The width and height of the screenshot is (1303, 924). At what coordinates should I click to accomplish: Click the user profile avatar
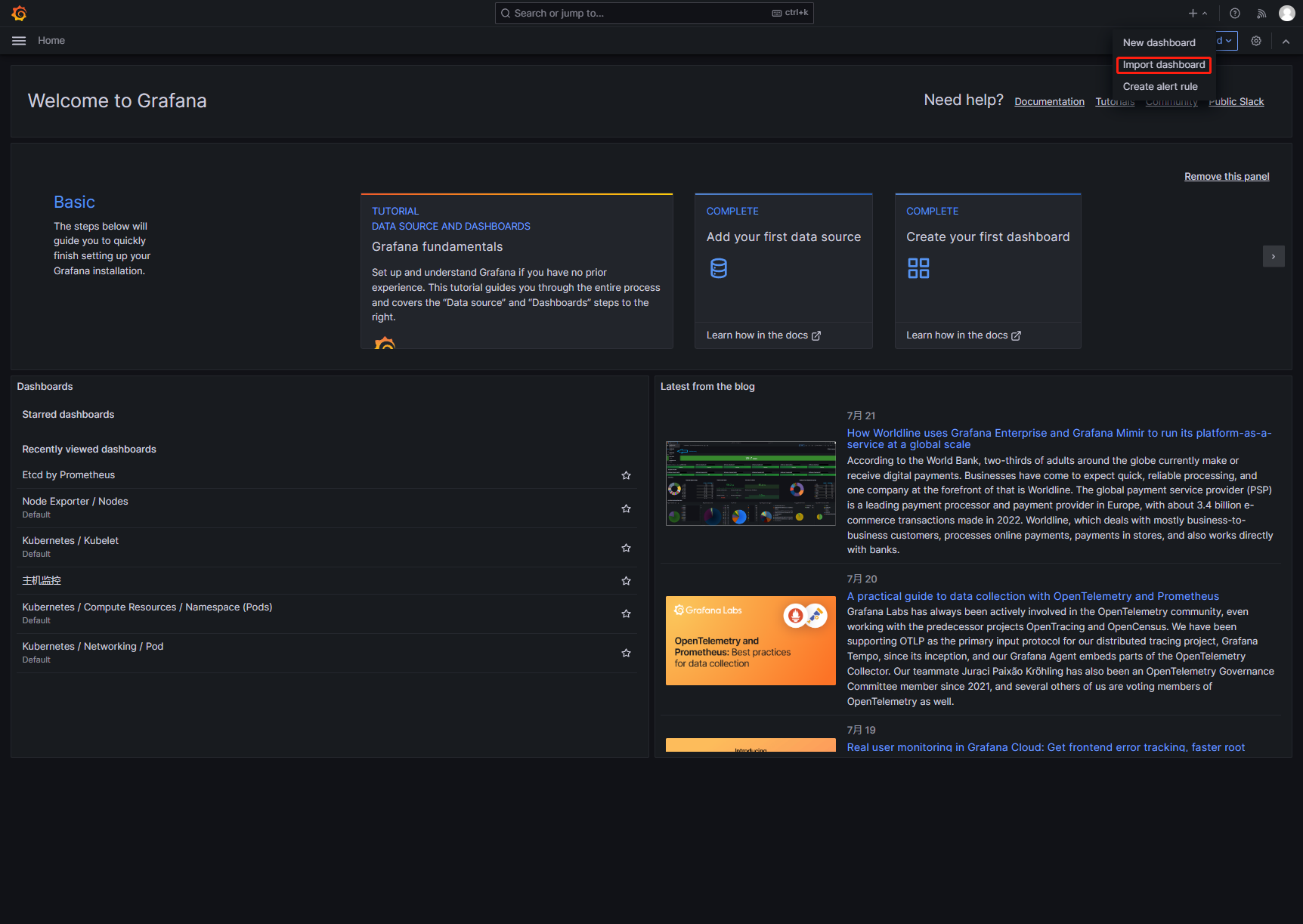1286,13
